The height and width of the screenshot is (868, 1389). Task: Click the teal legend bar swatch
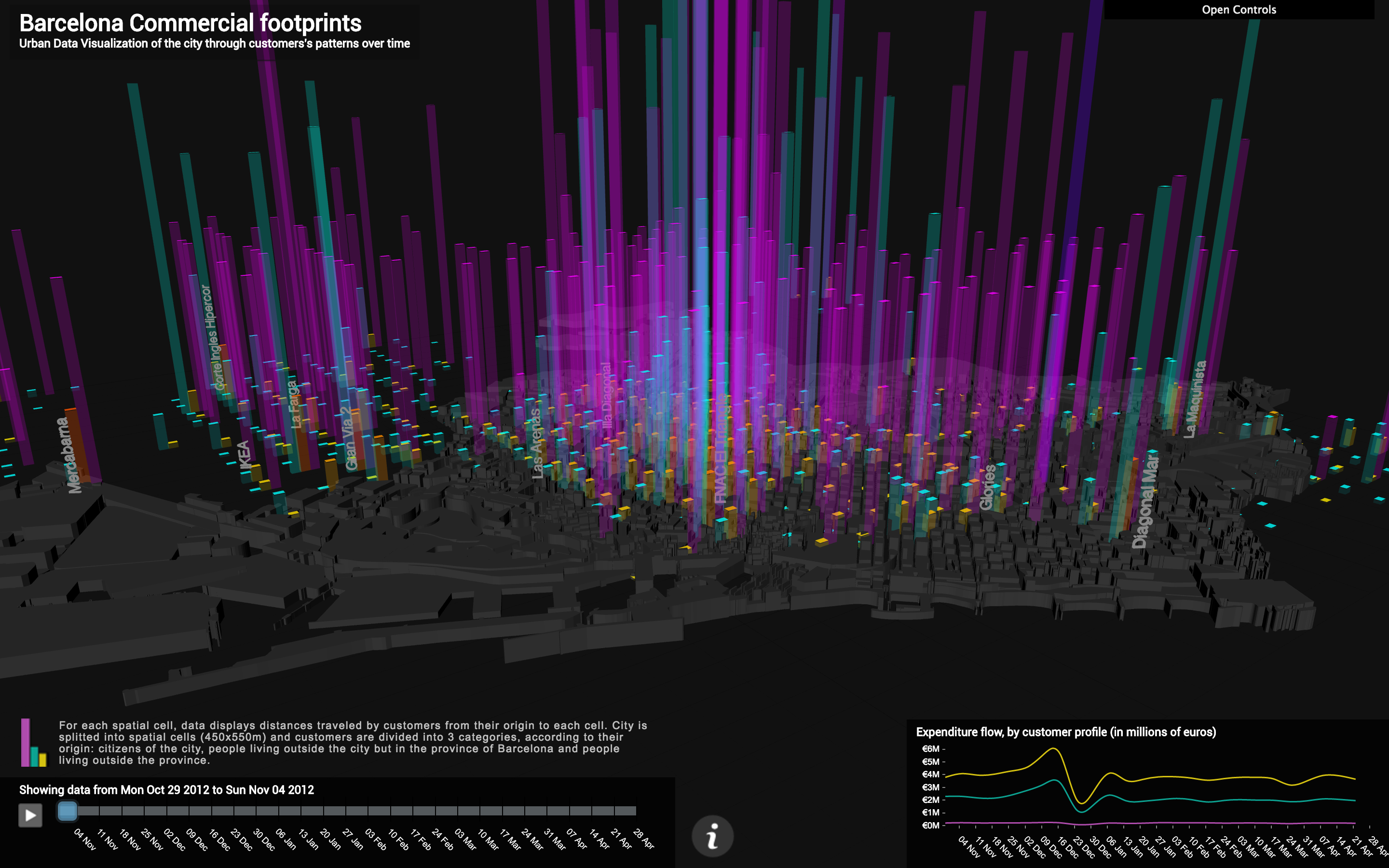pos(34,756)
